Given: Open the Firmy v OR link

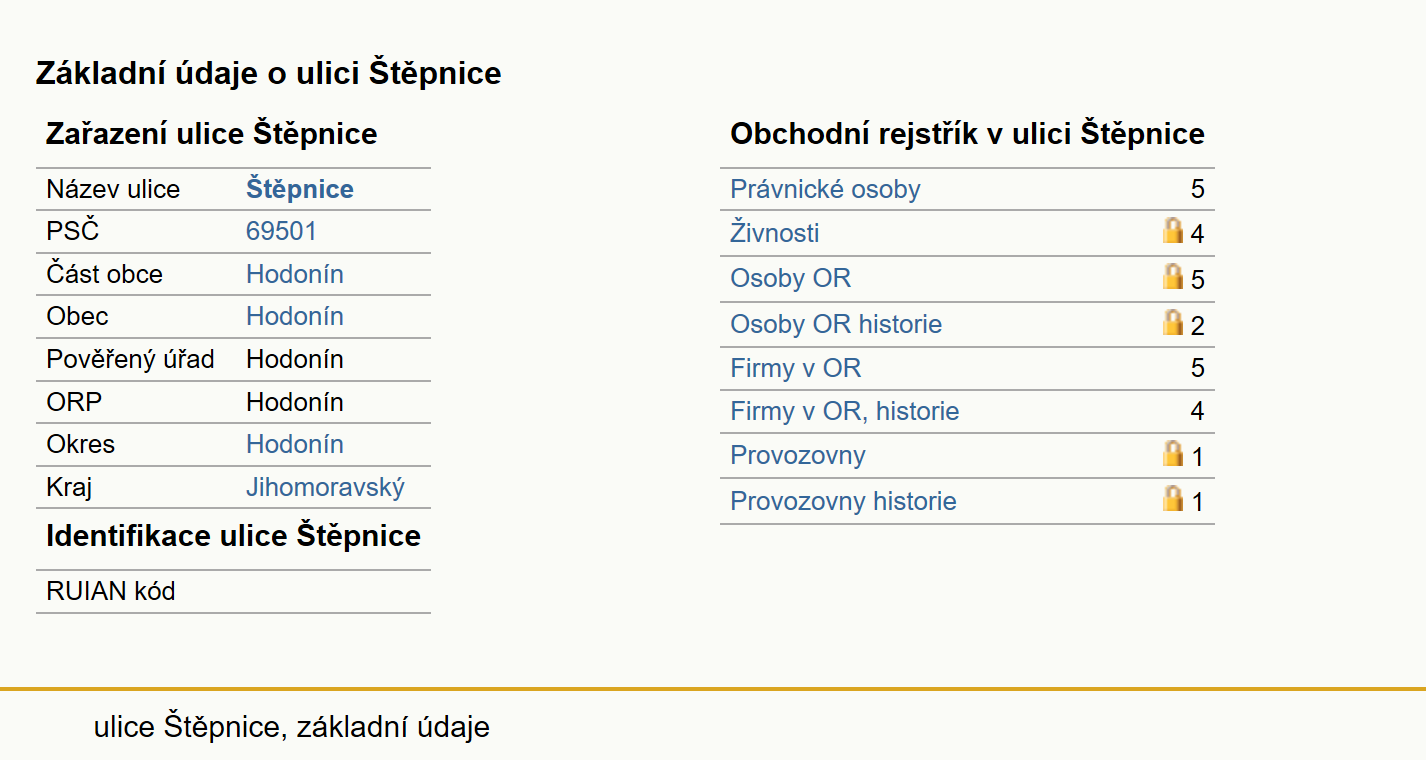Looking at the screenshot, I should [795, 368].
